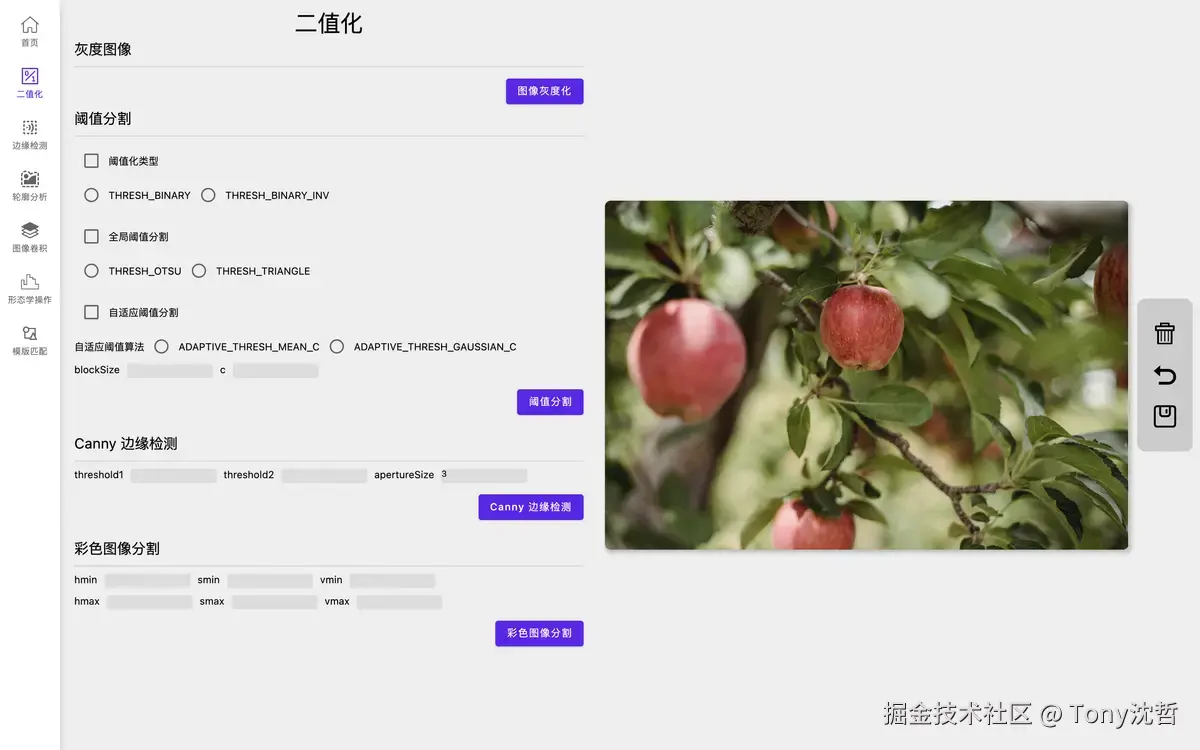Click the 彩色图像分割 button
Viewport: 1200px width, 750px height.
pyautogui.click(x=539, y=633)
